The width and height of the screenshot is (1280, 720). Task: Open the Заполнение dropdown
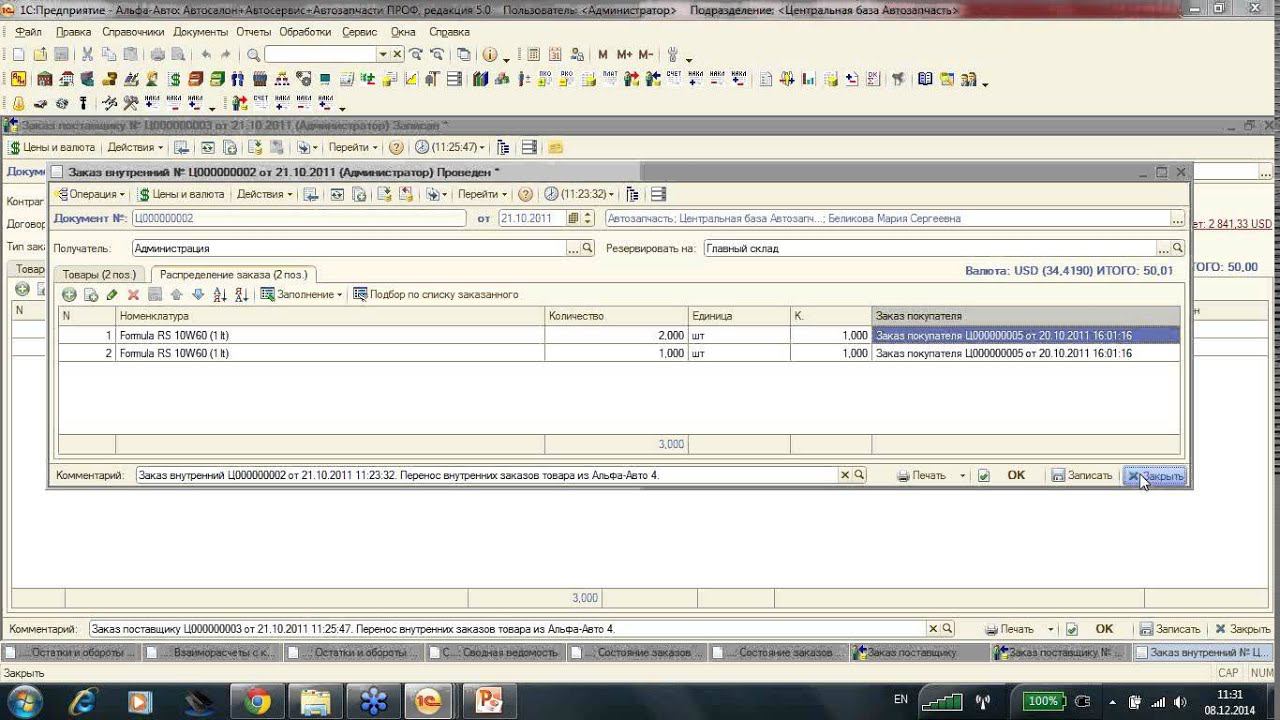[301, 295]
